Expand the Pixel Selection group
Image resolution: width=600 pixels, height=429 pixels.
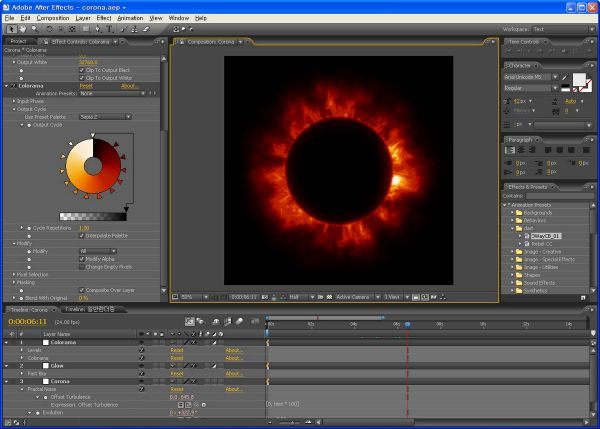pyautogui.click(x=14, y=274)
